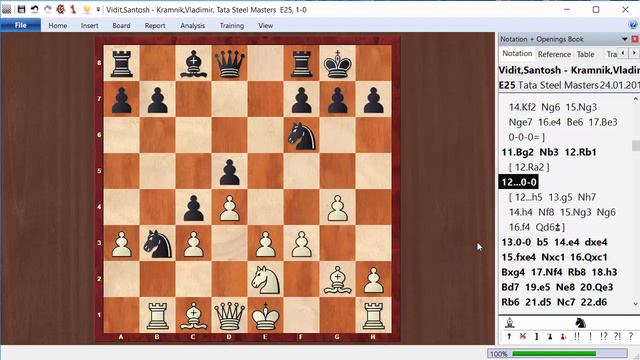Jump to move 13.0-0 in notation

tap(516, 242)
